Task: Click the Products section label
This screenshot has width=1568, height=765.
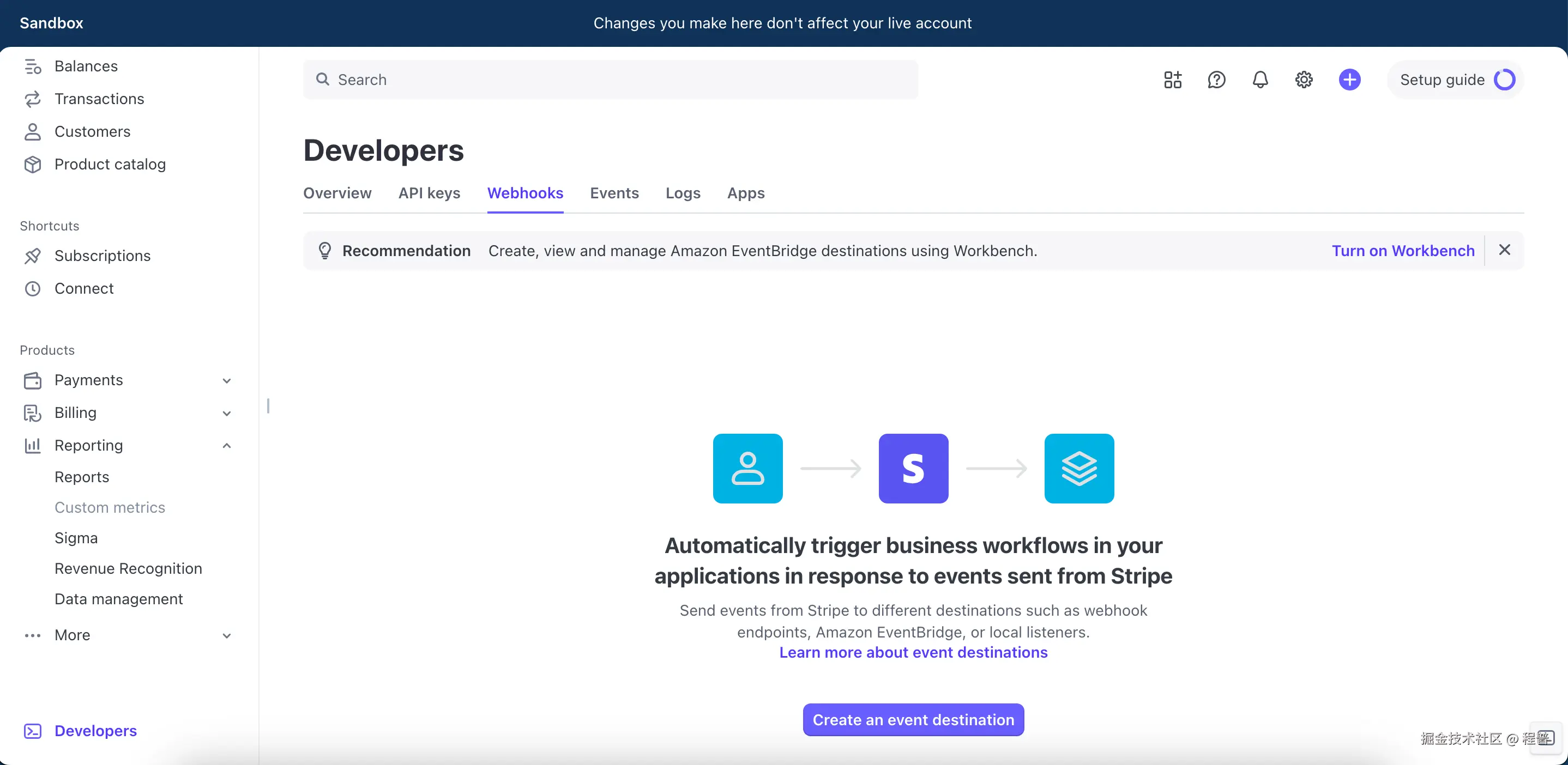Action: (x=47, y=350)
